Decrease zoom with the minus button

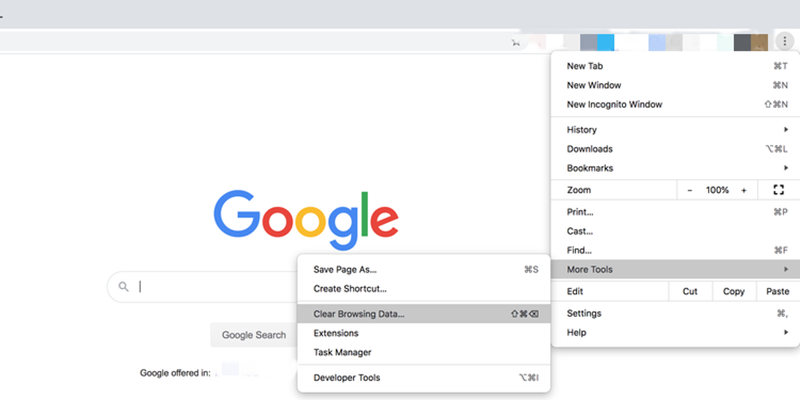point(690,190)
